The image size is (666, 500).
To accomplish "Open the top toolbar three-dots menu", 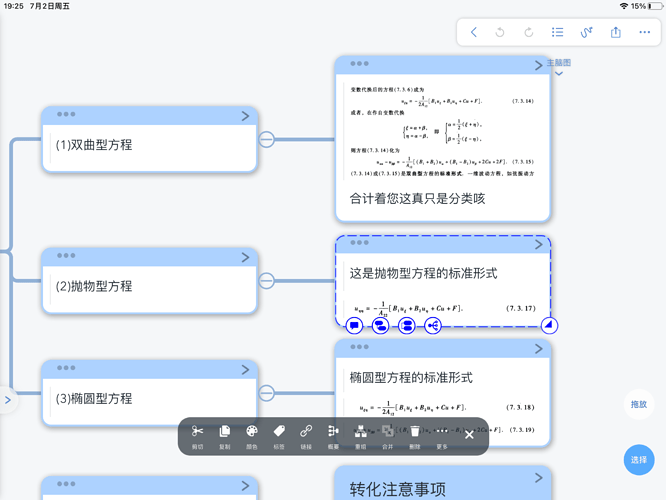I will tap(644, 32).
